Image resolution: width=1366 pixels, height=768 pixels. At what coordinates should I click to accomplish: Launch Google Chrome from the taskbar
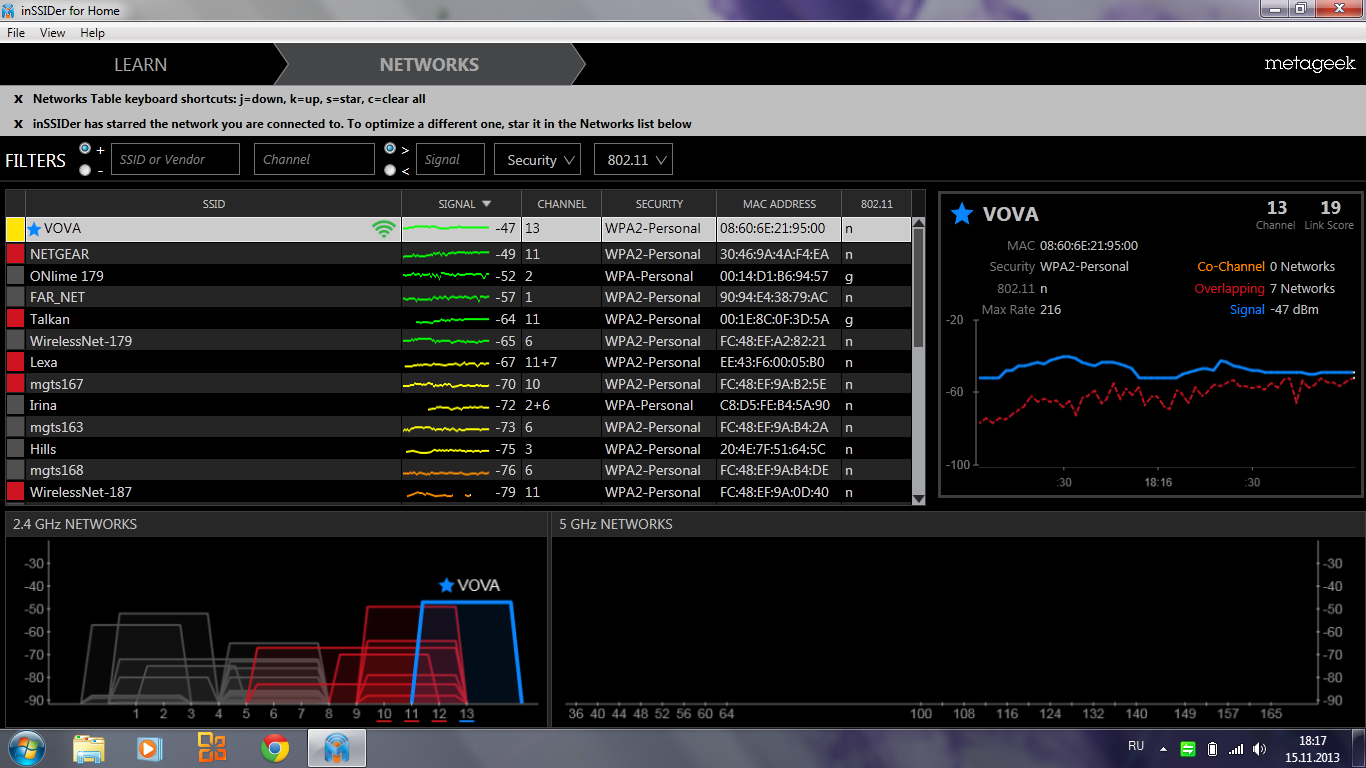click(x=275, y=747)
